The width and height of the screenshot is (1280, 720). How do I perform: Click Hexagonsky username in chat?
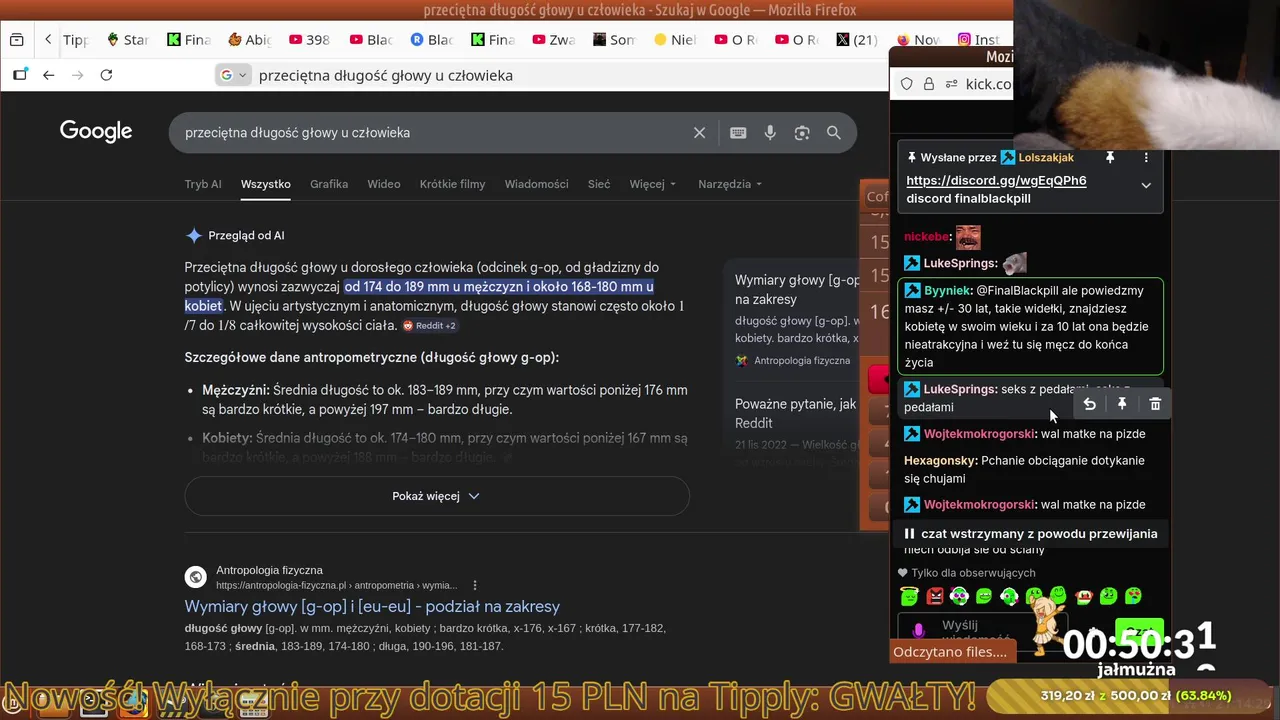tap(940, 461)
